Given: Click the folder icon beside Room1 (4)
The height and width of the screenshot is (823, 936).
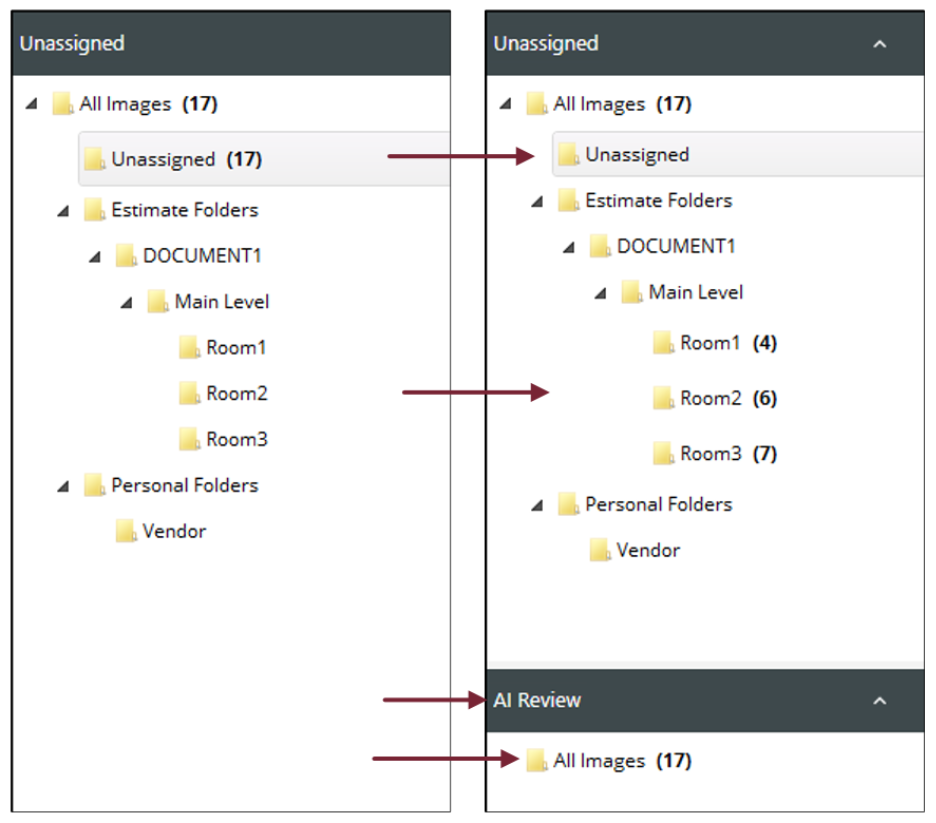Looking at the screenshot, I should point(664,344).
